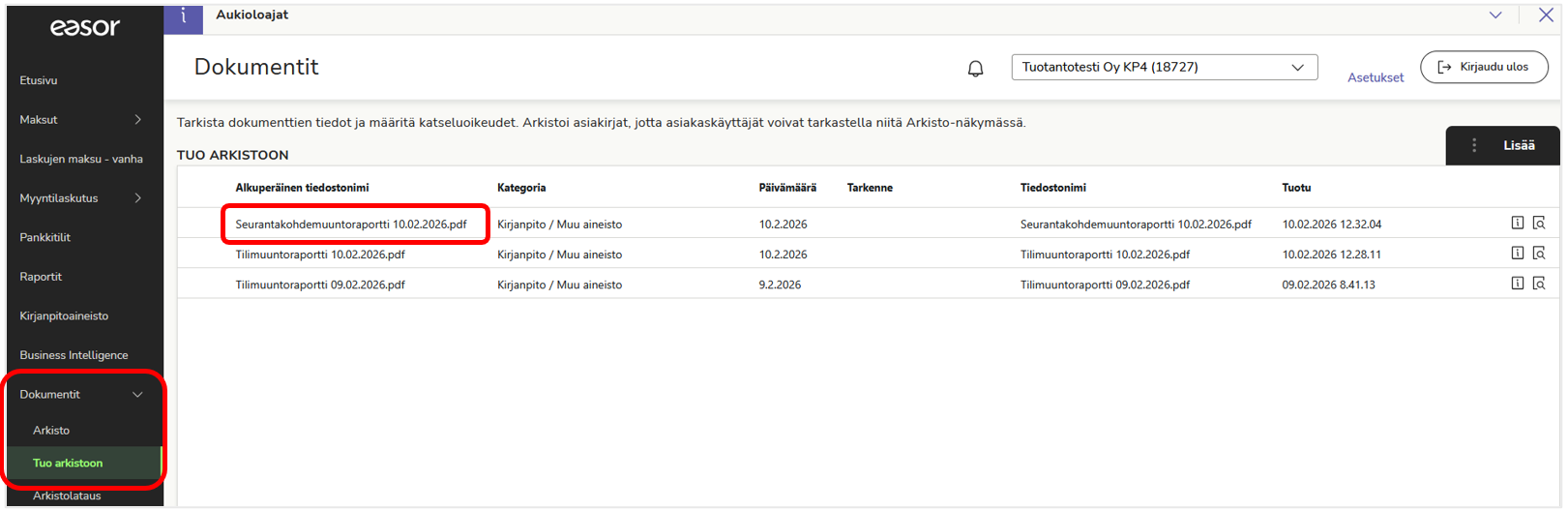Click the Päivämäärä column header
The image size is (1568, 510).
click(x=787, y=188)
